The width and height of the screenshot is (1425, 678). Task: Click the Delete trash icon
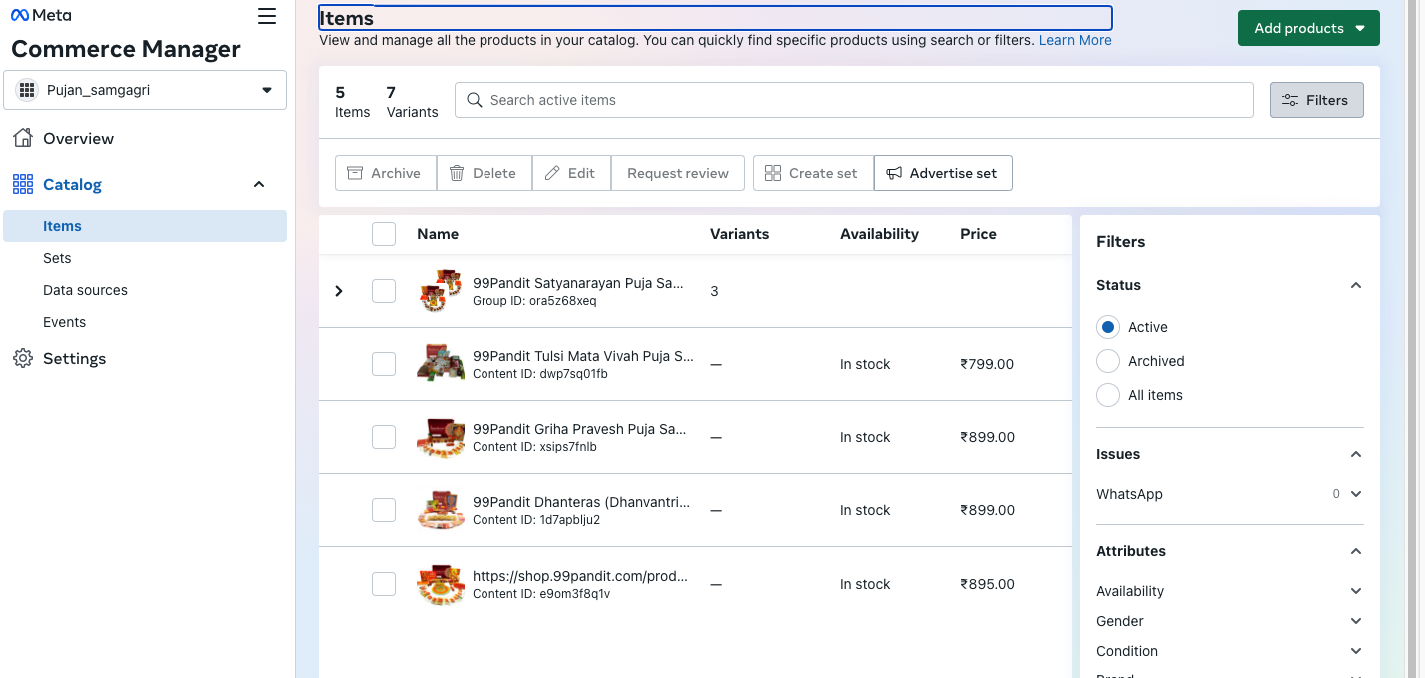click(457, 173)
